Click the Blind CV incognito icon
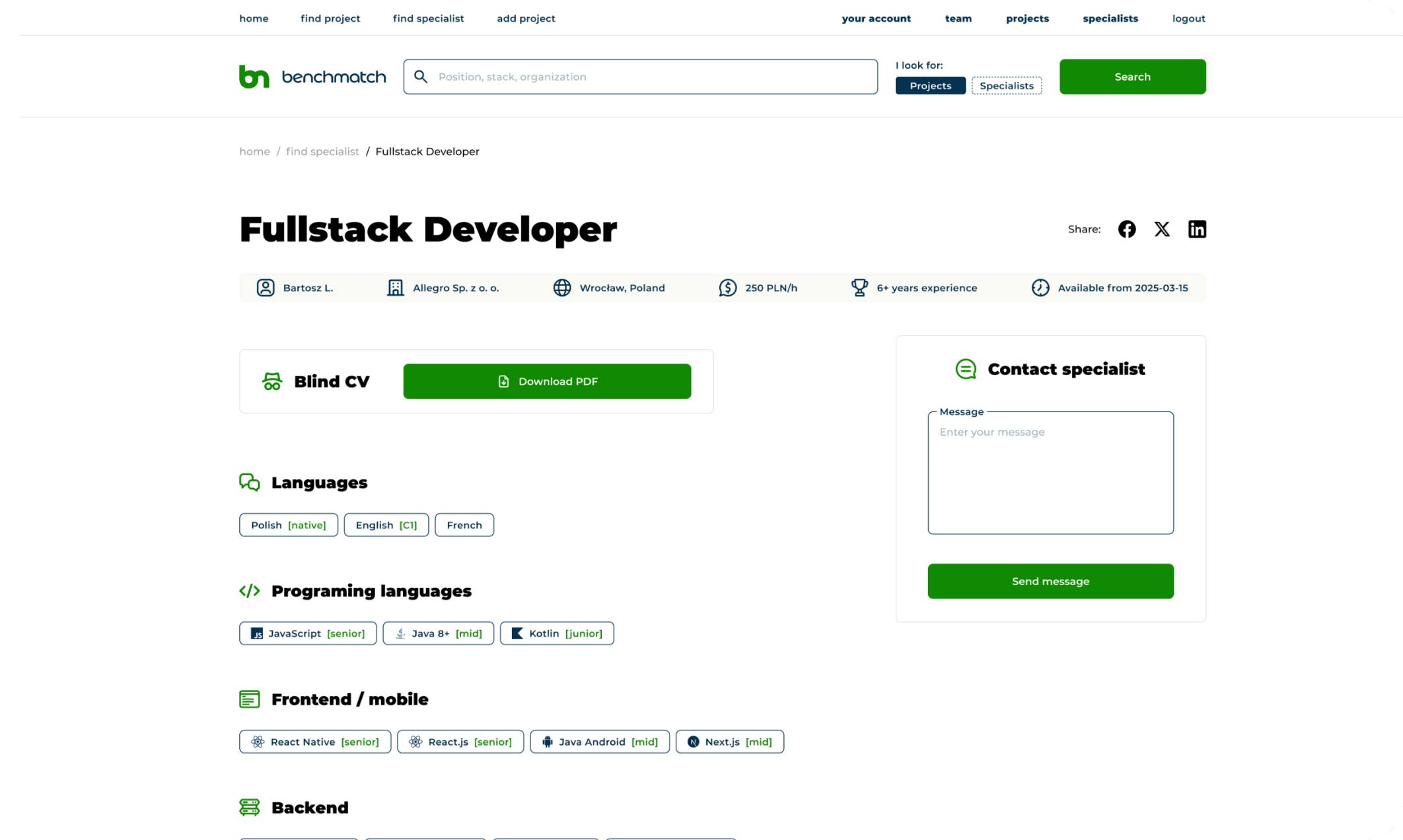This screenshot has width=1403, height=840. [272, 382]
